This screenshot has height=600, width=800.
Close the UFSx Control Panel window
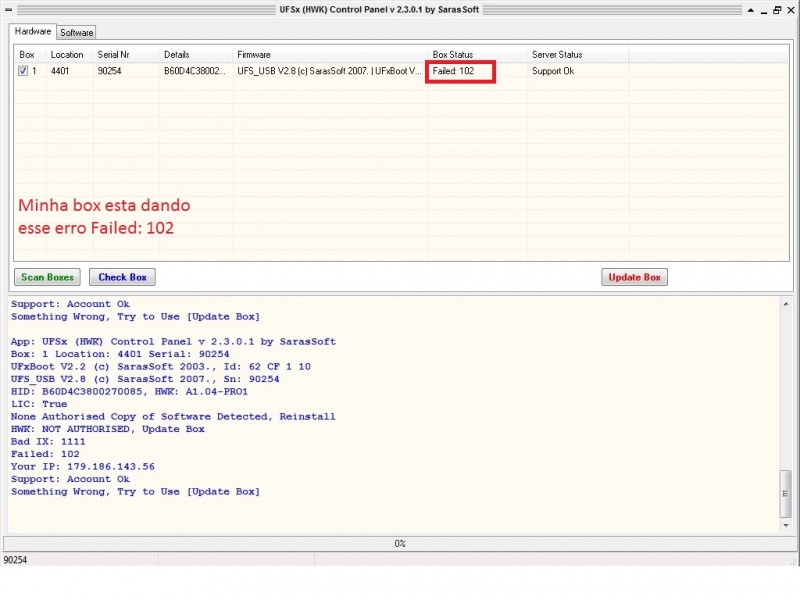(791, 10)
